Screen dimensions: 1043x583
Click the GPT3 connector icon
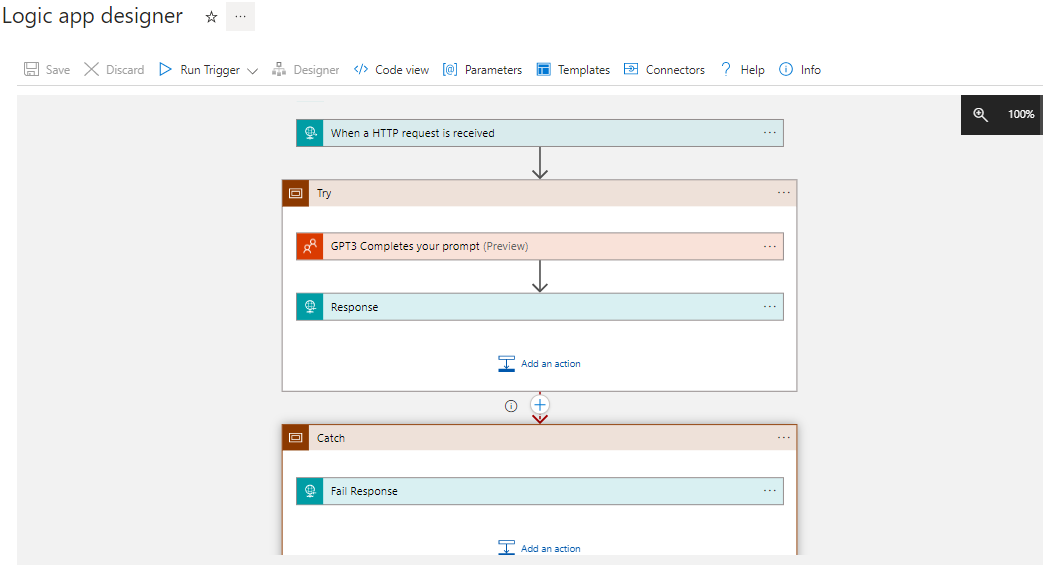coord(310,246)
